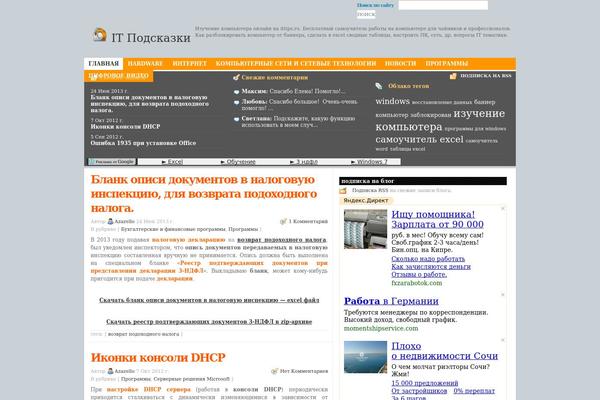Click the поиск search button
Screen dimensions: 600x400
click(x=366, y=14)
